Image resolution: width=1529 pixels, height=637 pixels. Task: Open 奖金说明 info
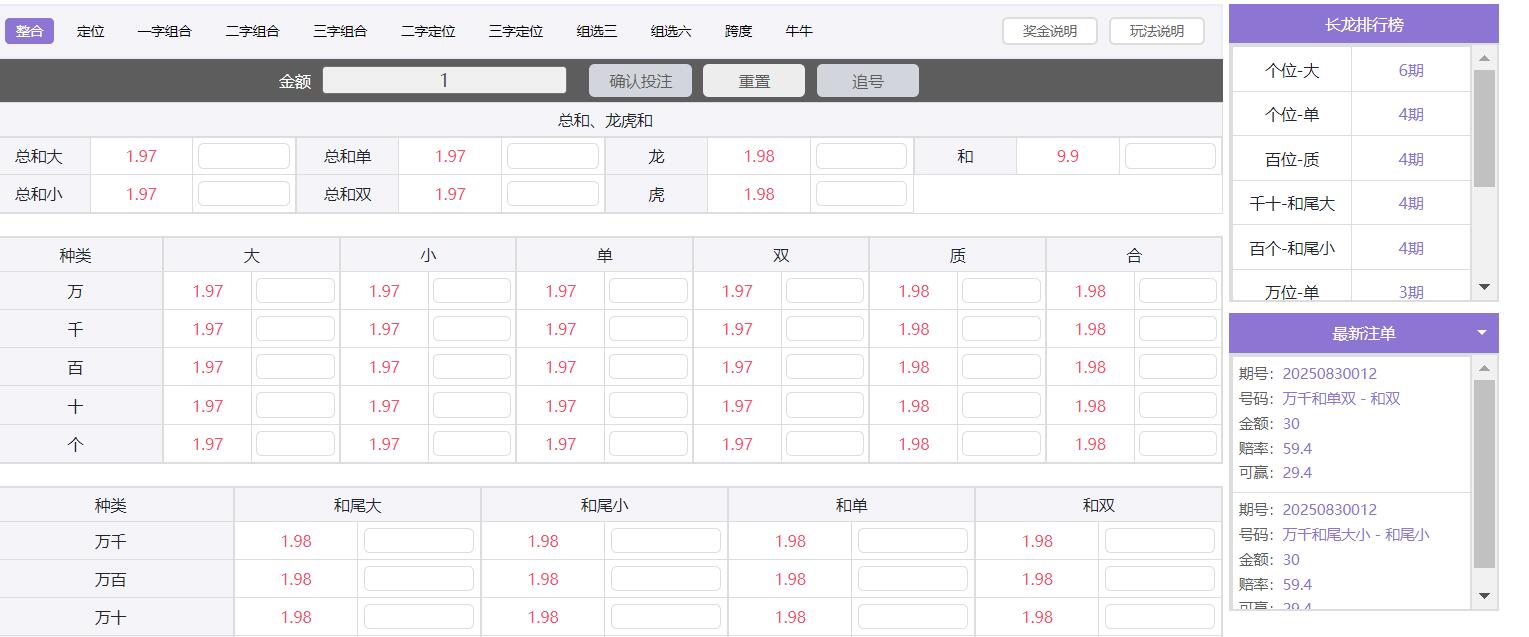coord(1049,31)
